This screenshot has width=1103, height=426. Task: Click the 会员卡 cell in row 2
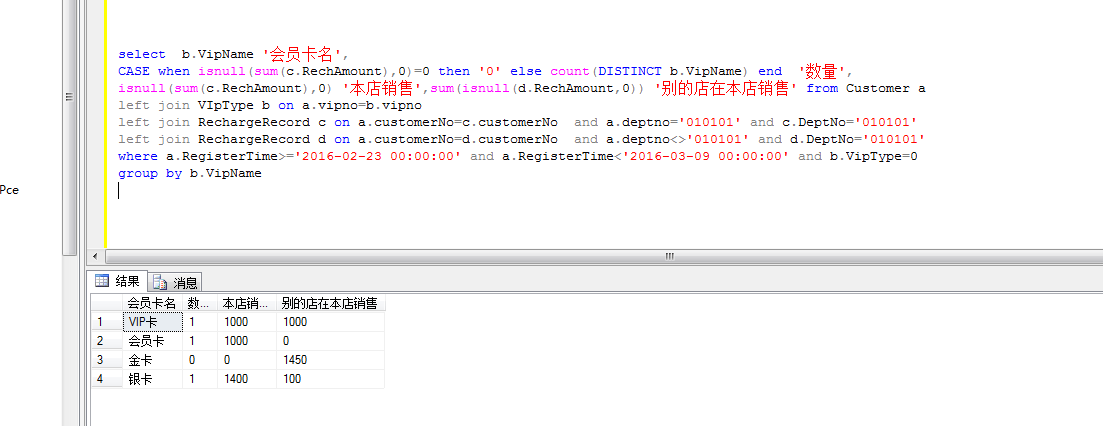(153, 341)
